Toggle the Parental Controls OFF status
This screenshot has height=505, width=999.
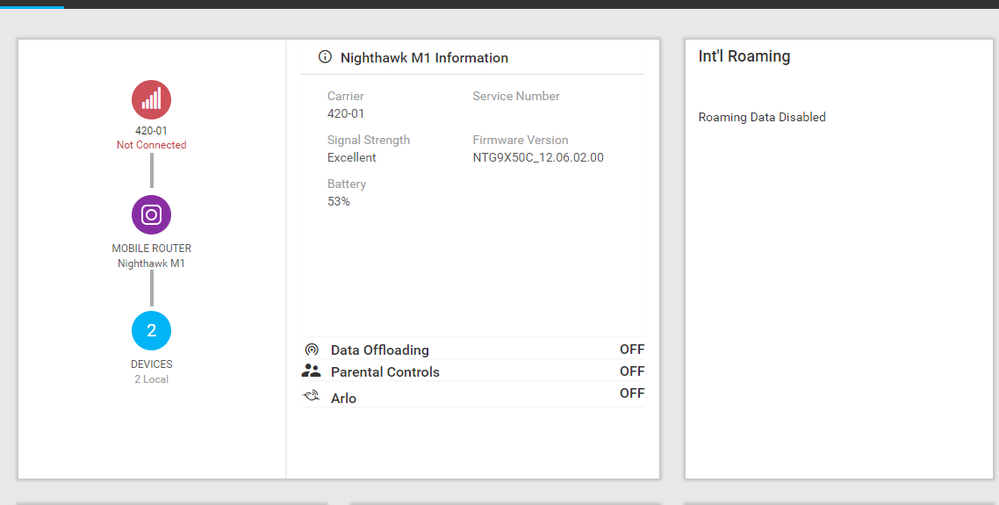pos(631,371)
